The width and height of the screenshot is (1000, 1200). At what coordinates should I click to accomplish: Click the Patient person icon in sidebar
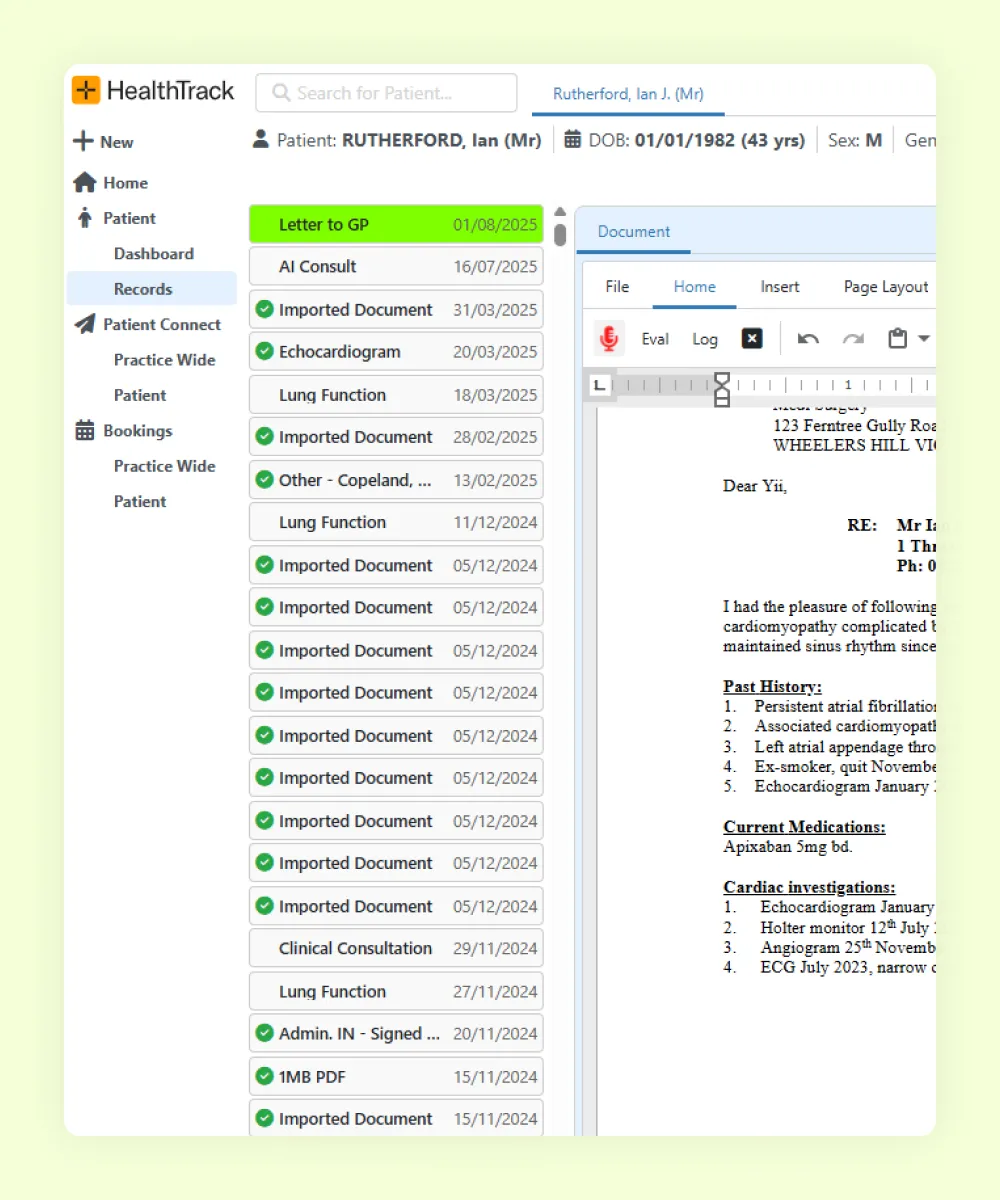tap(85, 218)
